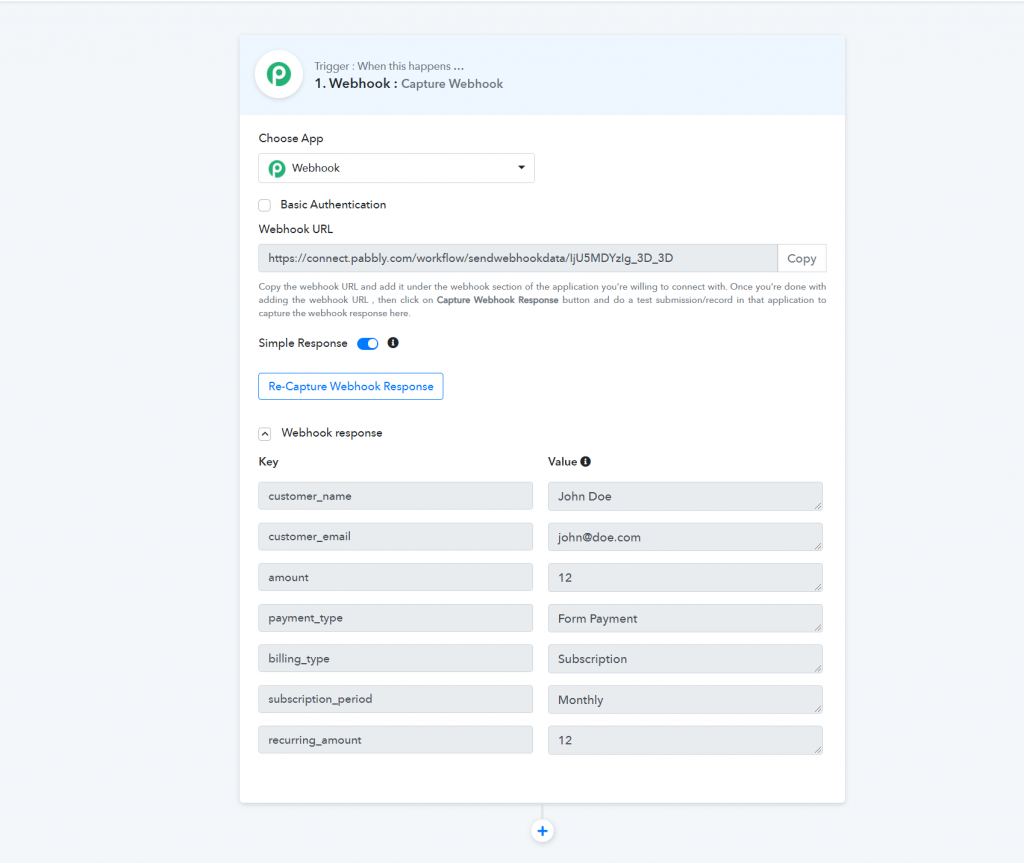Collapse the Webhook response section
Screen dimensions: 1024x863
(264, 434)
